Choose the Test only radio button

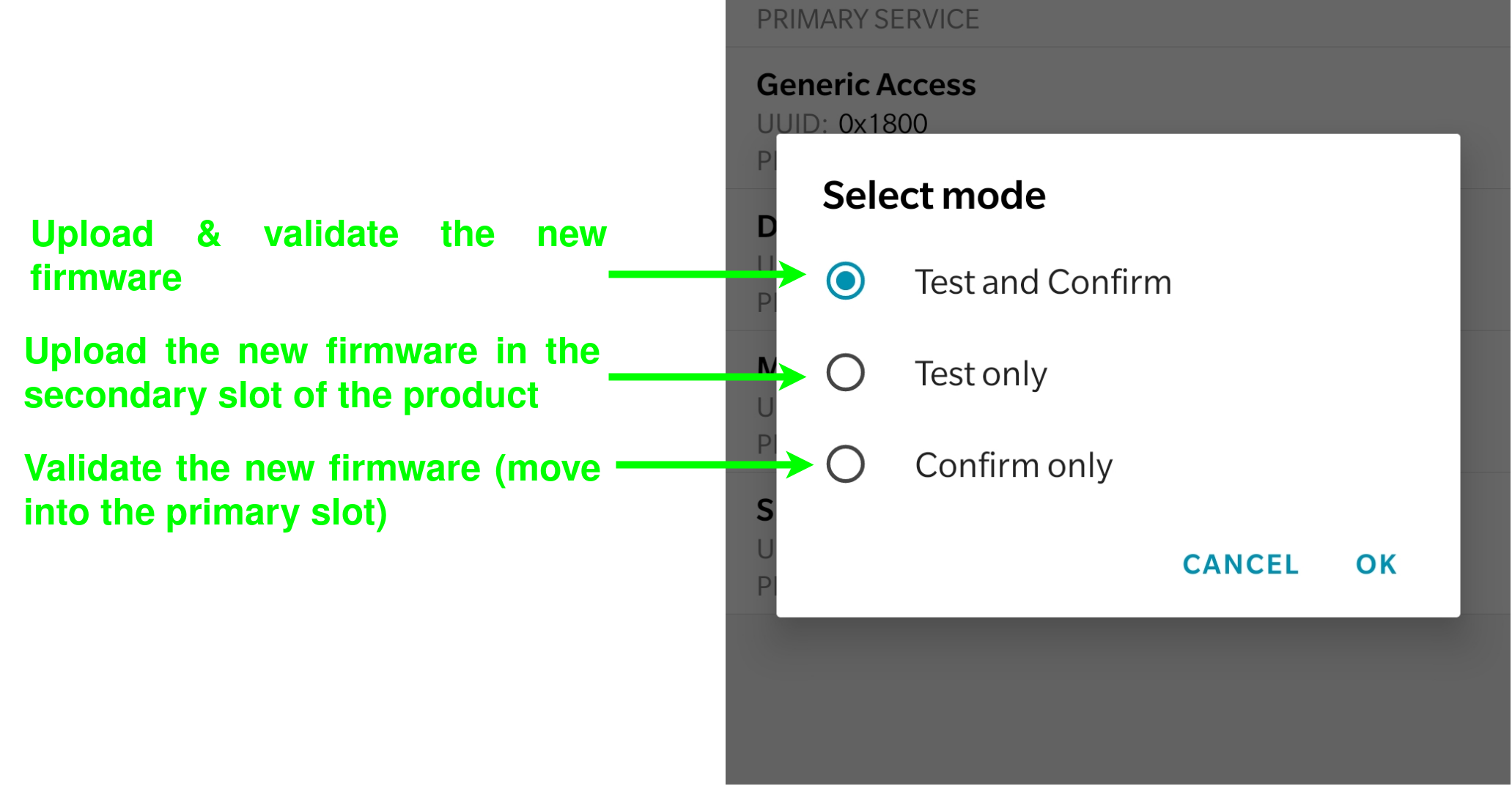coord(845,373)
